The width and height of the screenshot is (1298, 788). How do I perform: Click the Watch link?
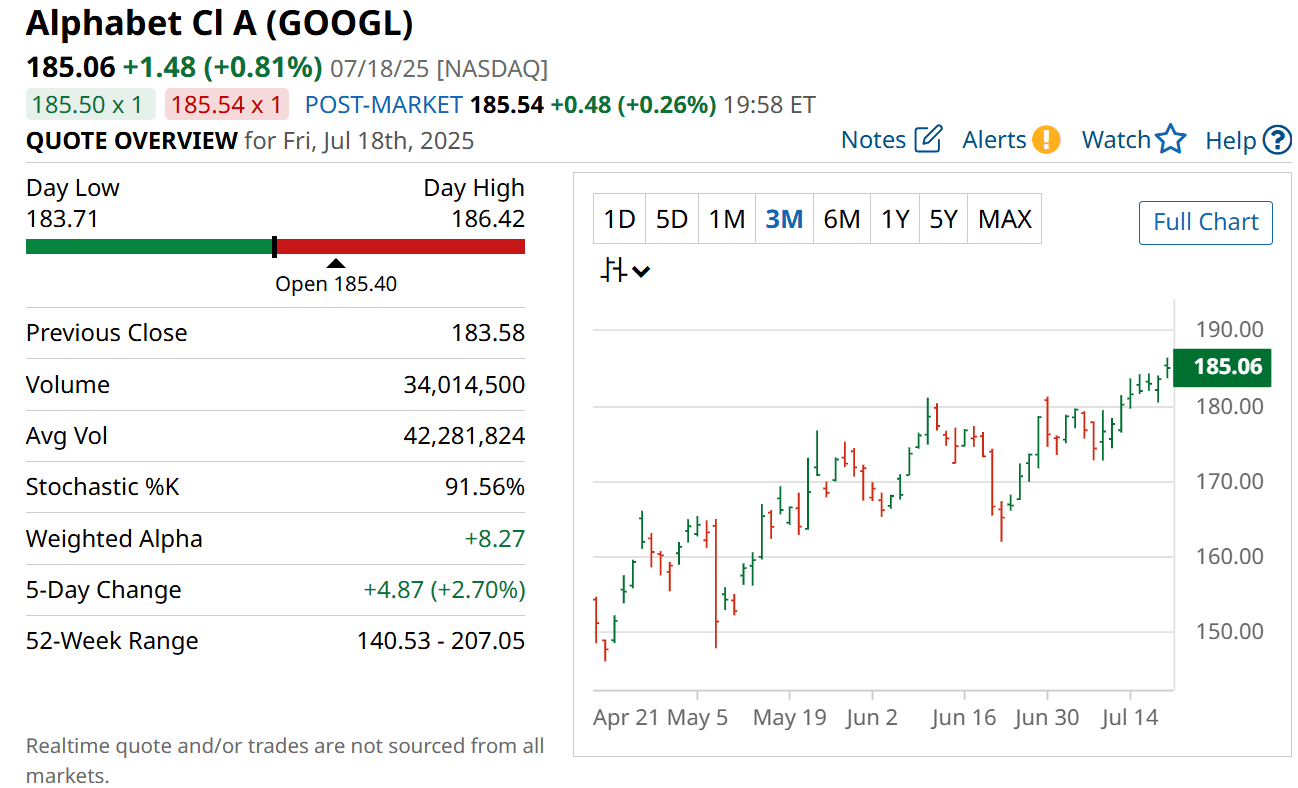tap(1116, 140)
